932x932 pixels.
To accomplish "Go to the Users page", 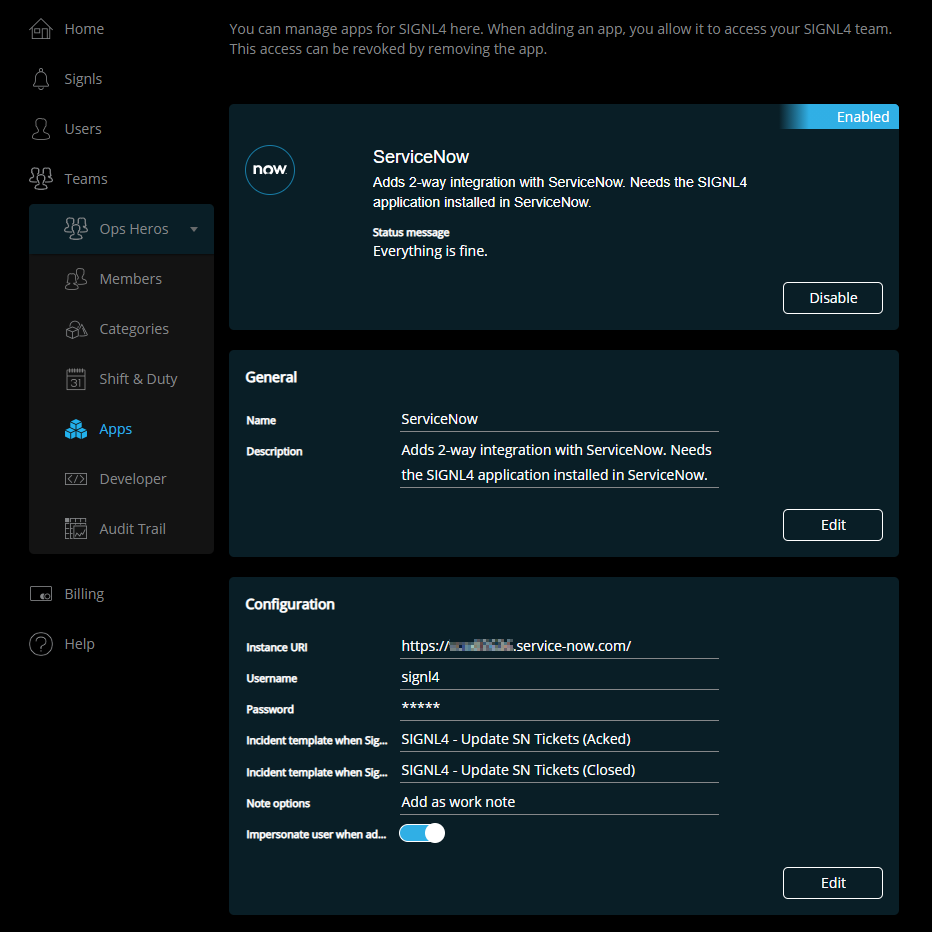I will (x=83, y=128).
